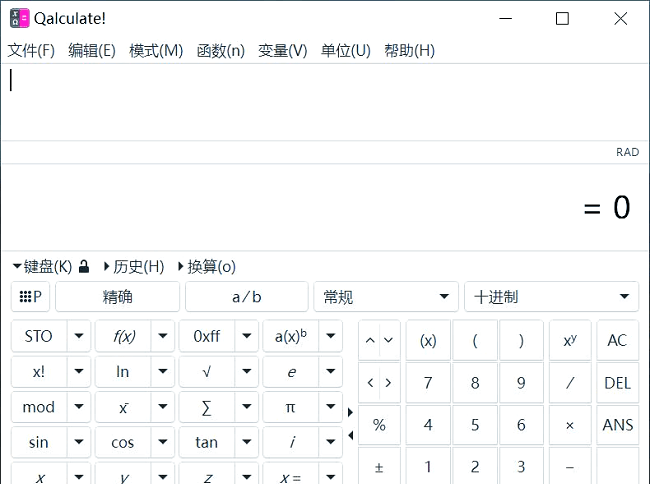Open the 函数(n) menu
Screen dimensions: 650x484
pyautogui.click(x=220, y=51)
